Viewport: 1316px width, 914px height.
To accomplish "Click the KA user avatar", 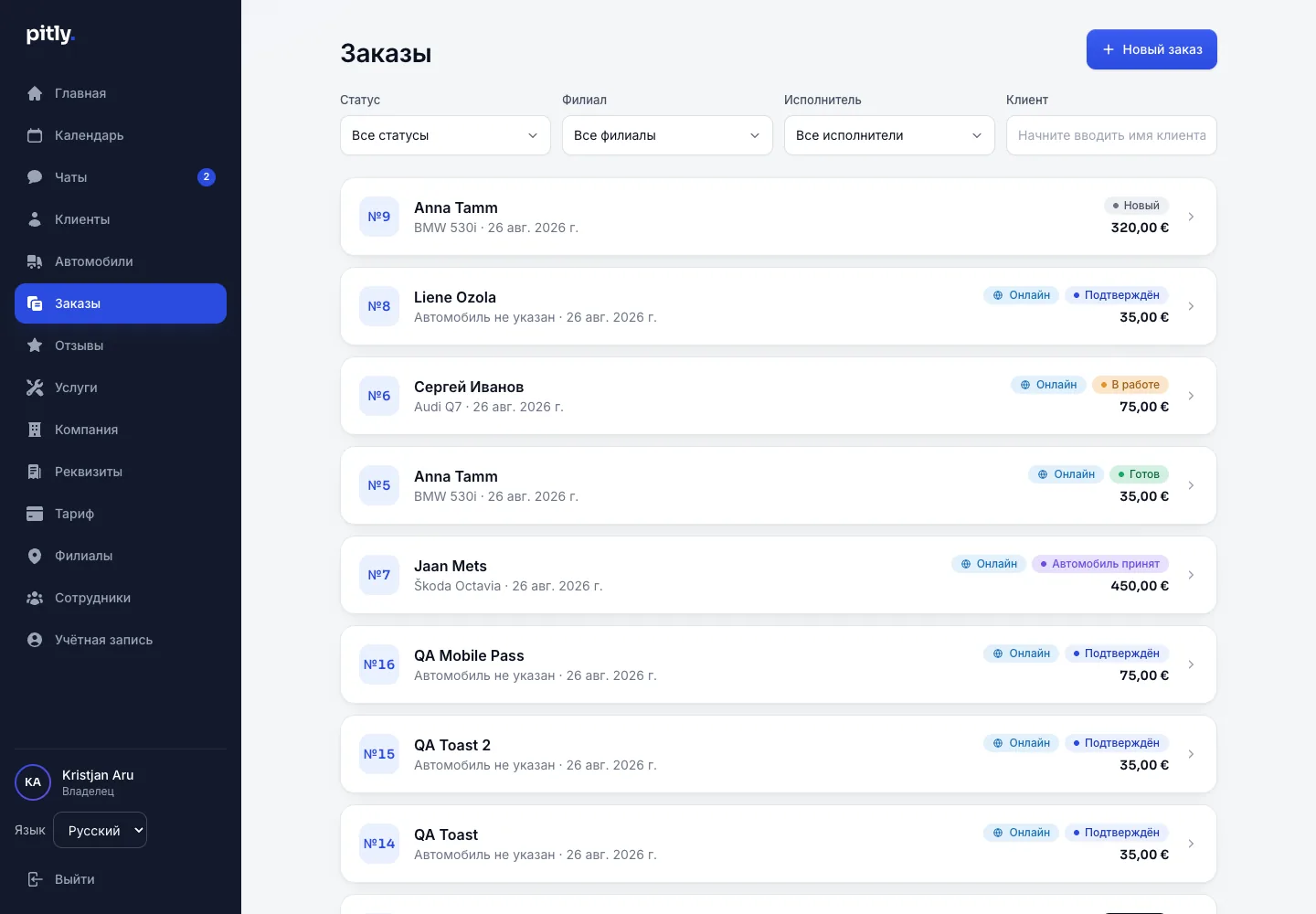I will point(33,782).
